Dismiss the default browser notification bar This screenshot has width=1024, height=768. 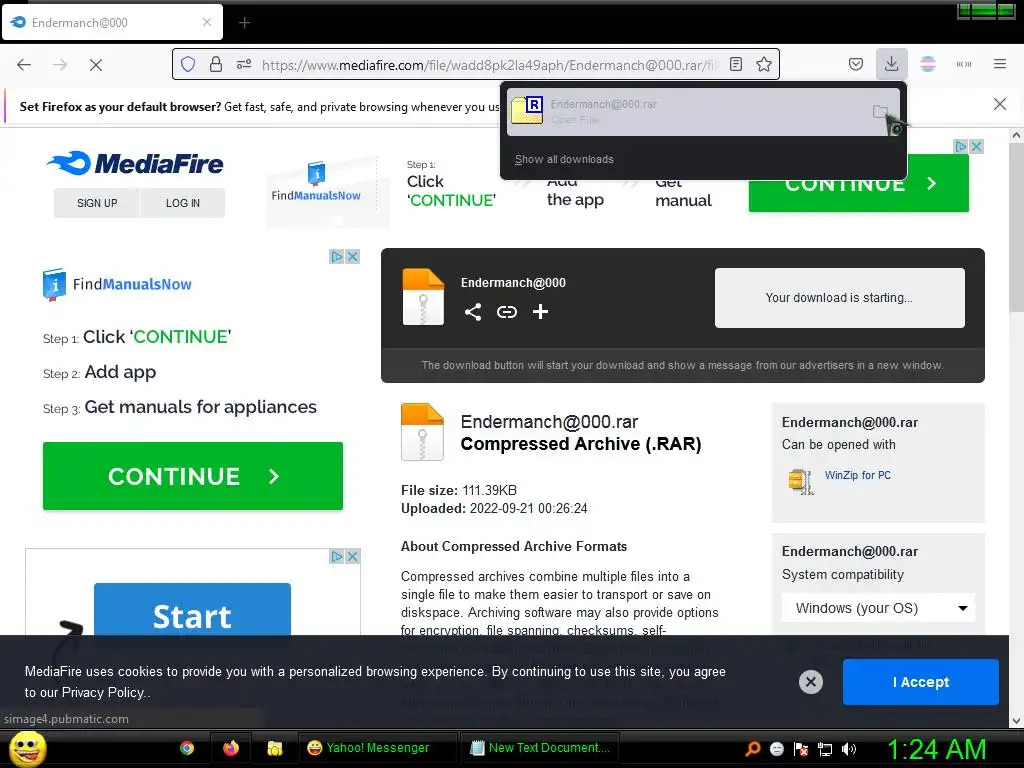[x=1000, y=104]
